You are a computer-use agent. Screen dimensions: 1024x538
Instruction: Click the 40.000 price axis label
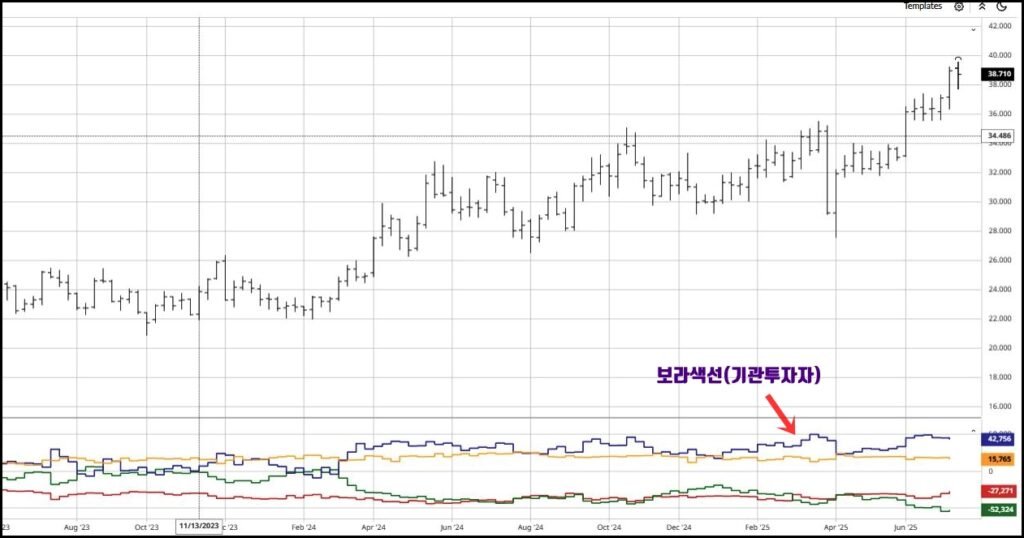[1000, 55]
